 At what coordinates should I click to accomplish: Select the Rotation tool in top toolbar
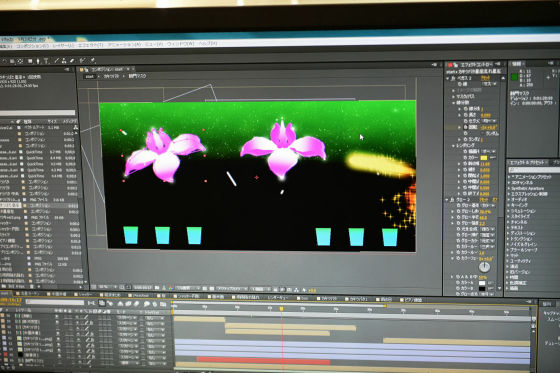point(4,61)
